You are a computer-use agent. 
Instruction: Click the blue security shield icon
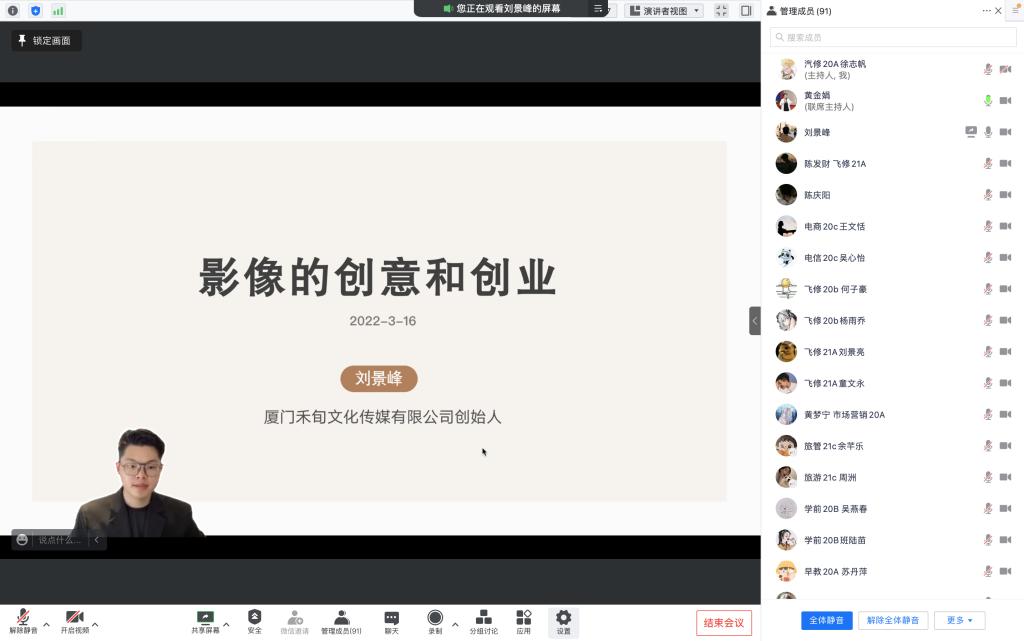pos(35,10)
